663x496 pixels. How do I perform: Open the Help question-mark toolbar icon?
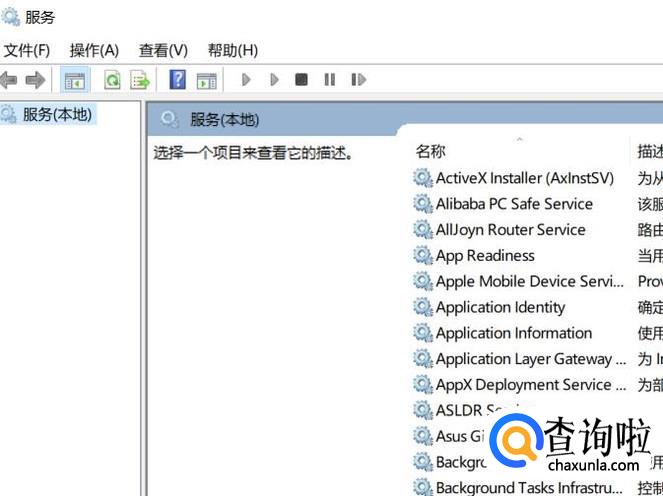(178, 79)
